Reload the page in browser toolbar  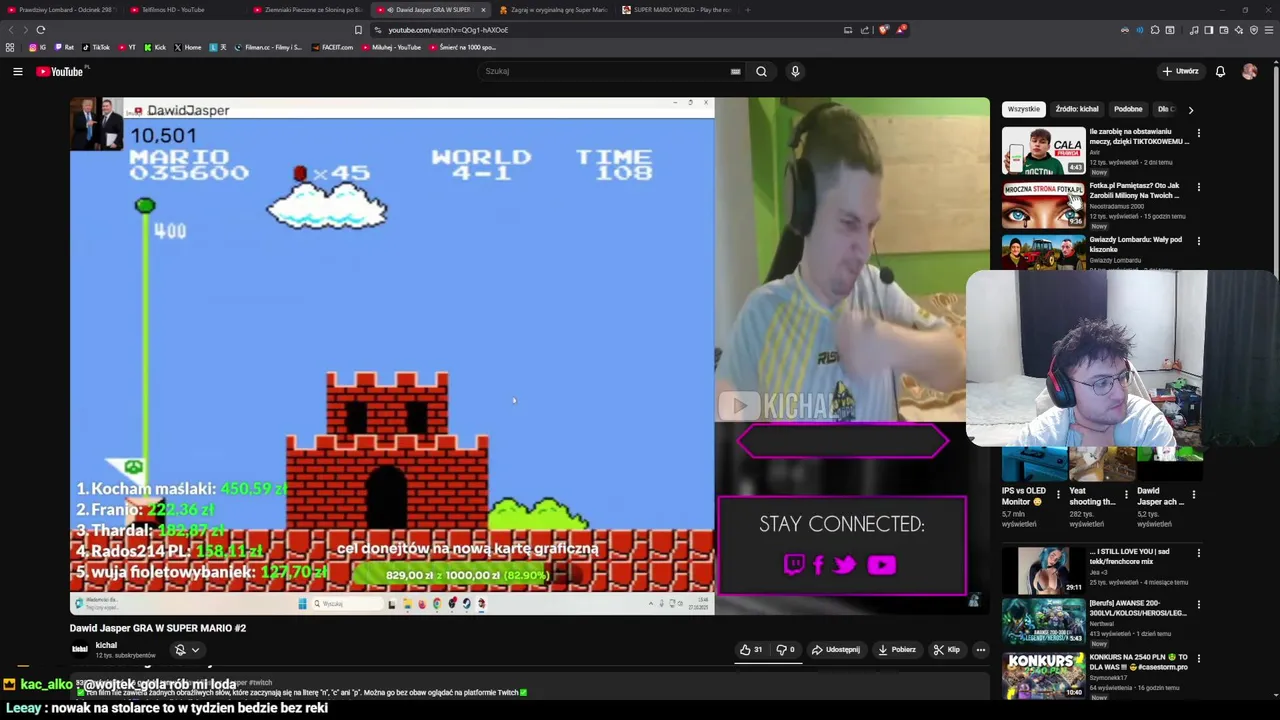pos(40,30)
